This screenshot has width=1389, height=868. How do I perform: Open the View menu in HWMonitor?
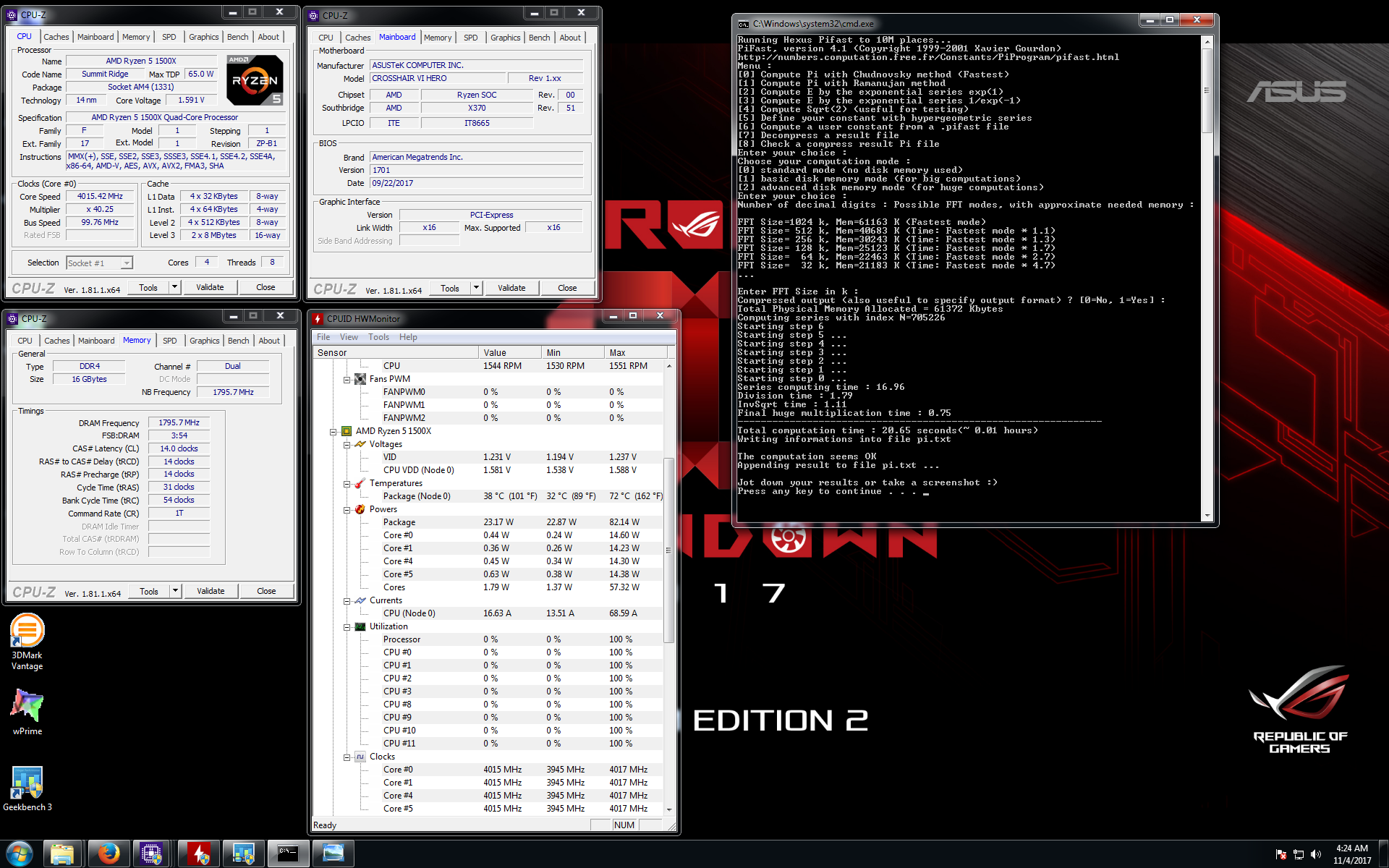[x=349, y=337]
